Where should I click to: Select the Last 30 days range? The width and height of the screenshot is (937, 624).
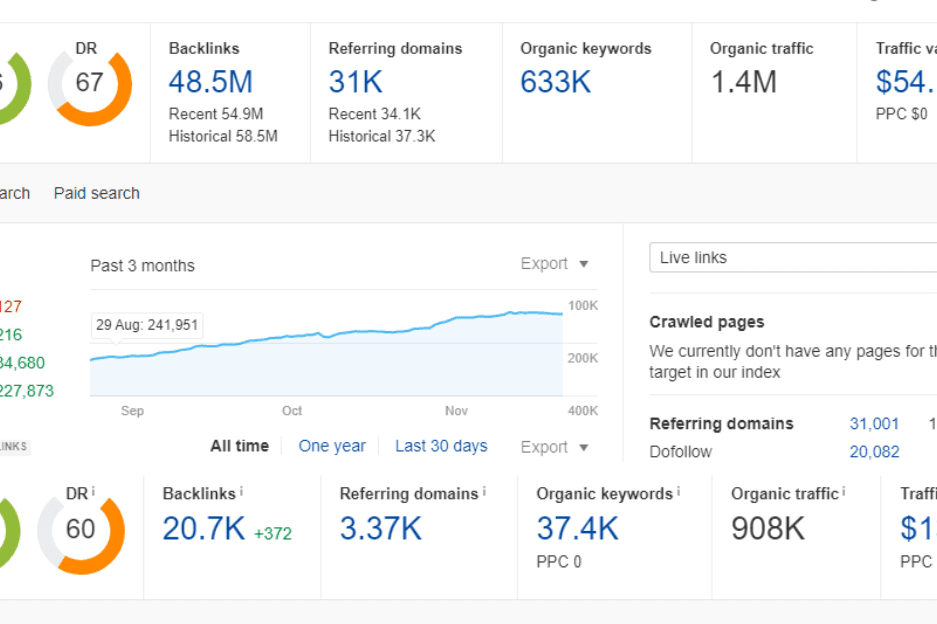(441, 446)
